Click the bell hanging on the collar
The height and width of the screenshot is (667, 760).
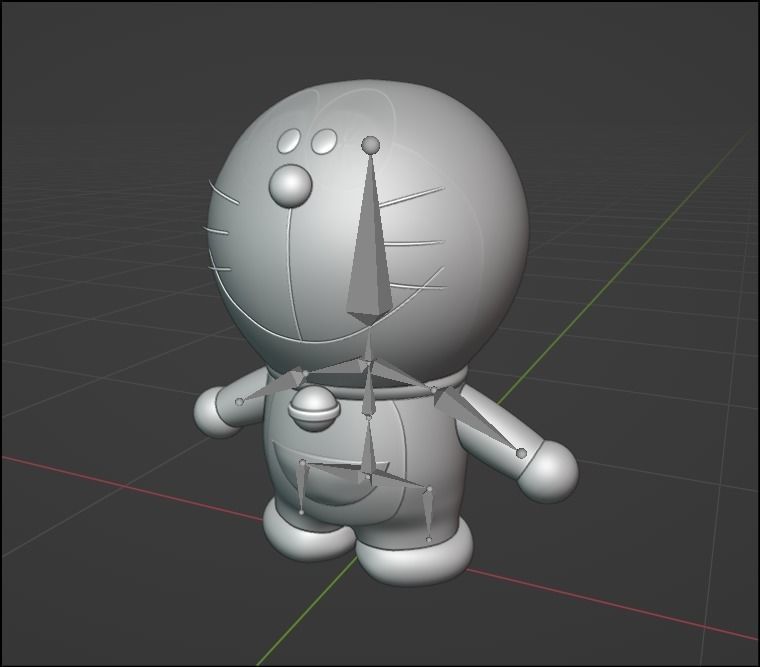coord(314,409)
